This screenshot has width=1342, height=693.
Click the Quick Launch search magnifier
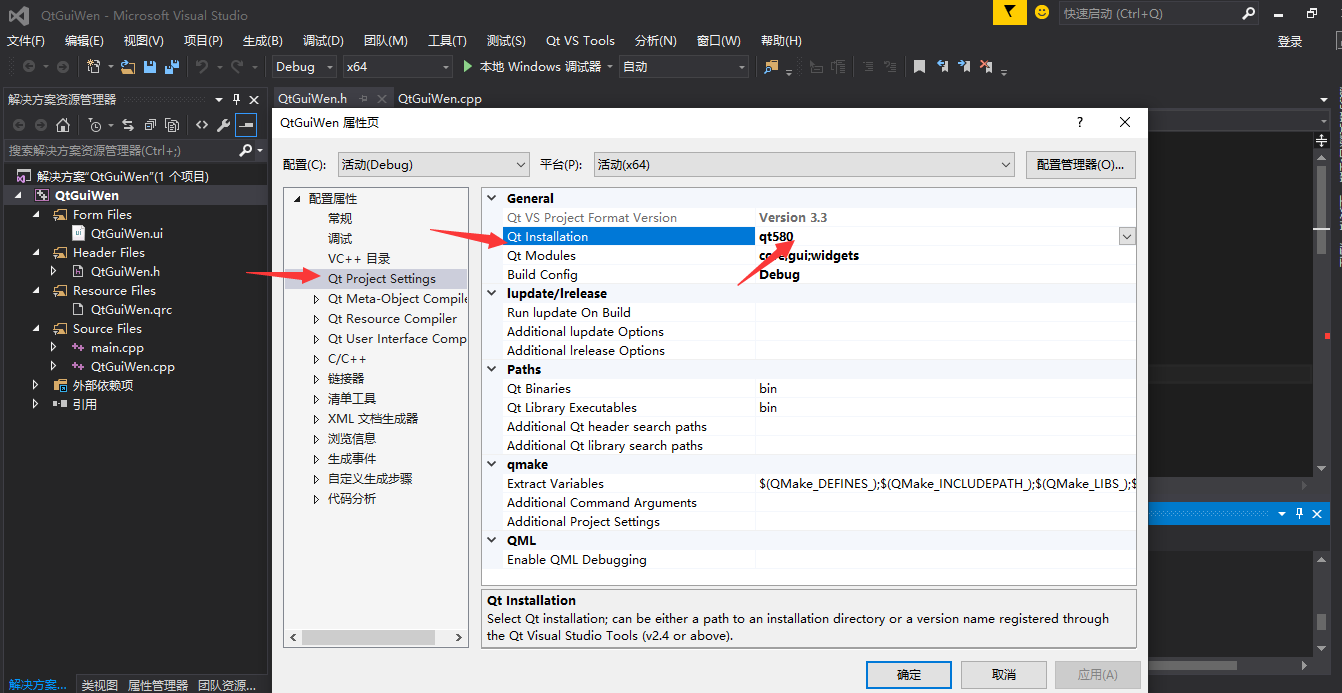click(x=1249, y=13)
